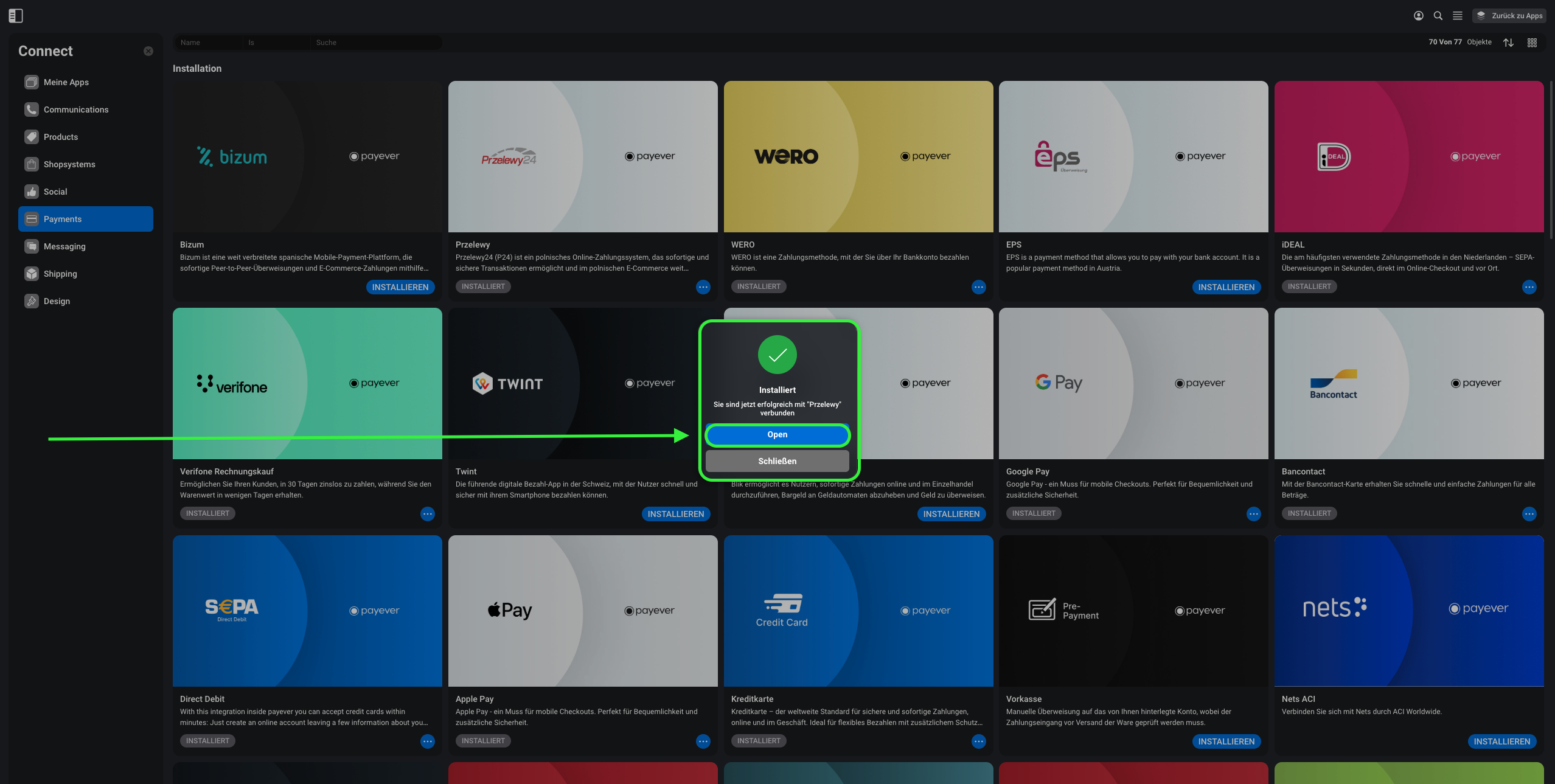Open Verifone Rechnungskauf options menu
1555x784 pixels.
[428, 514]
